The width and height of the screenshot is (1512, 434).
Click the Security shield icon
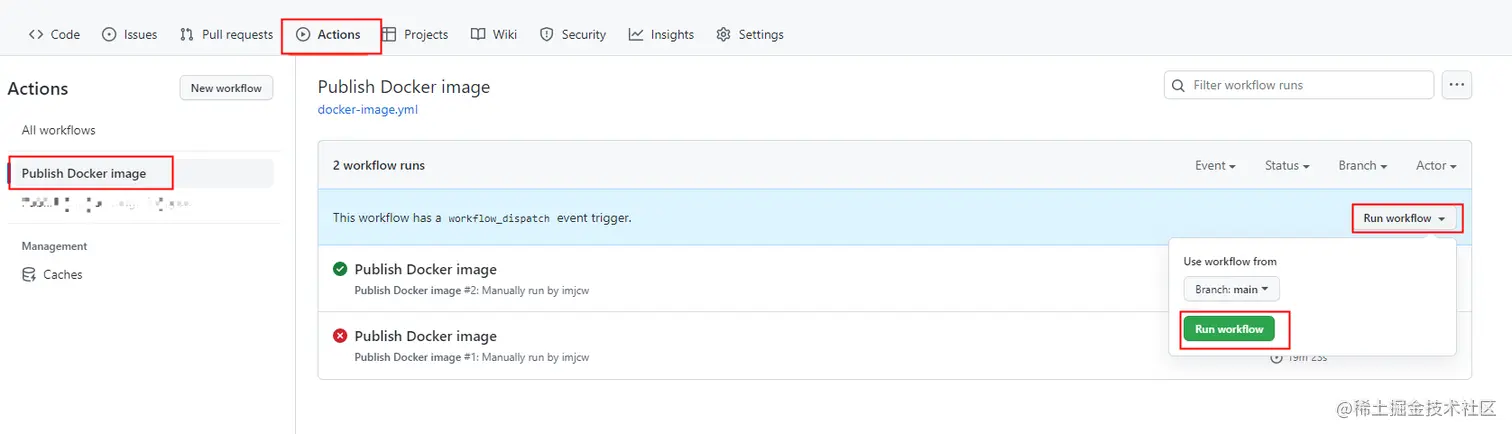coord(546,35)
